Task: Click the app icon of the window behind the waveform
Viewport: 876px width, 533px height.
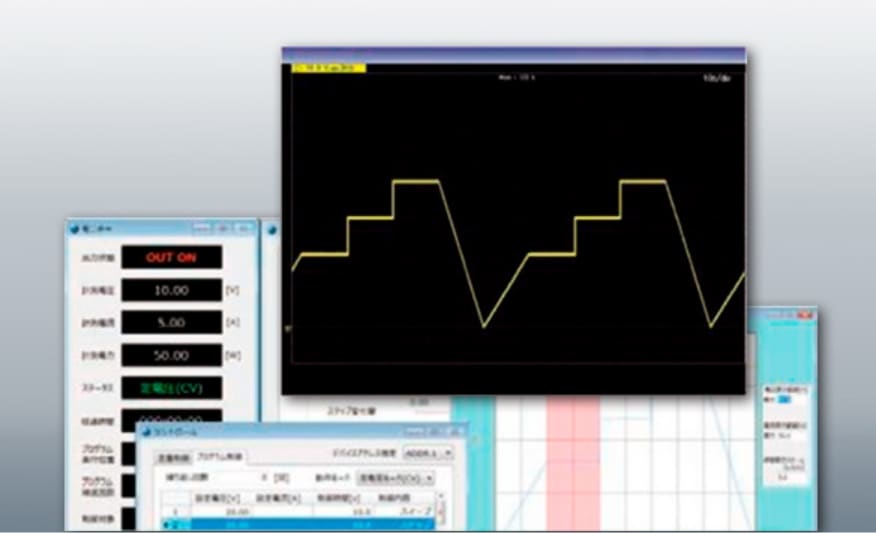Action: 272,230
